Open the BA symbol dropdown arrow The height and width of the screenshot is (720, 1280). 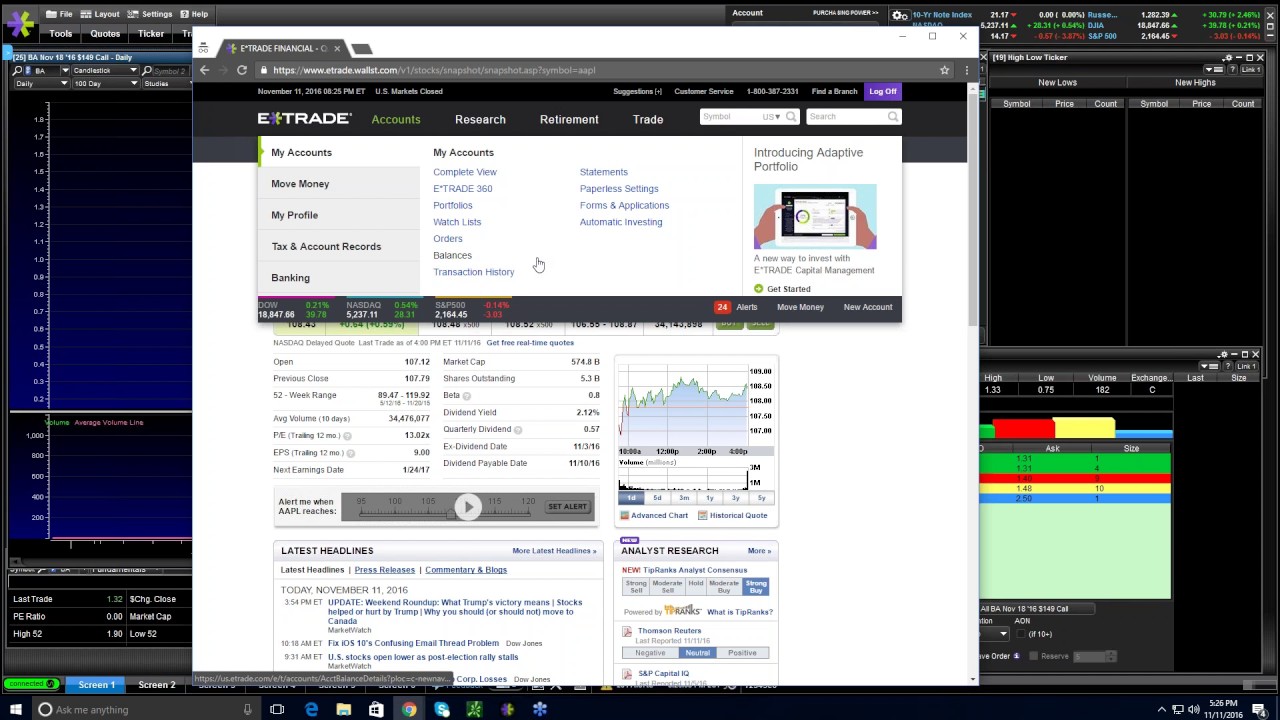pyautogui.click(x=65, y=70)
